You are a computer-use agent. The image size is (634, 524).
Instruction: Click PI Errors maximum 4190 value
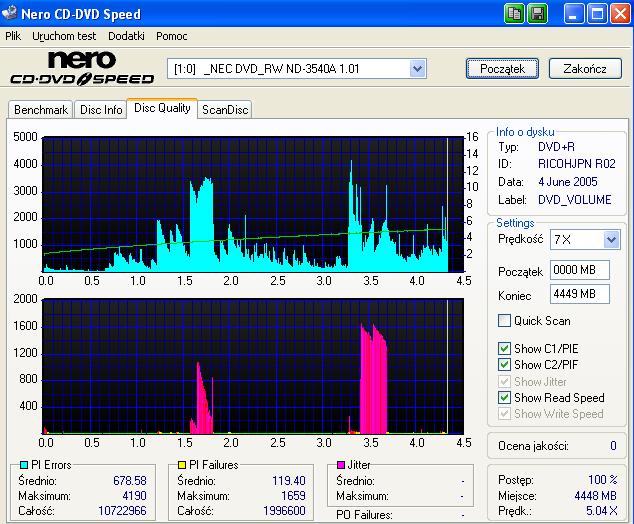134,496
